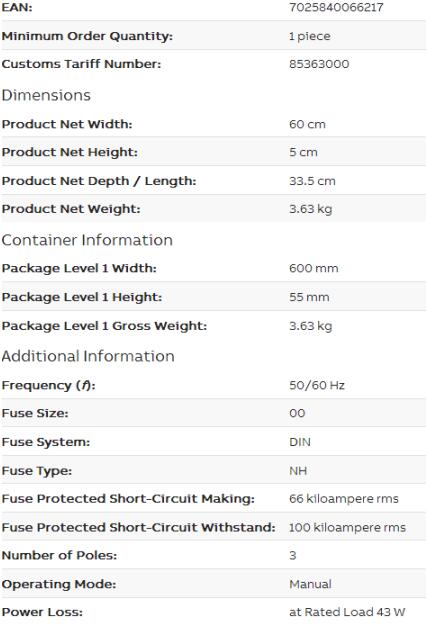Click the NH fuse type value
This screenshot has width=427, height=624.
298,471
